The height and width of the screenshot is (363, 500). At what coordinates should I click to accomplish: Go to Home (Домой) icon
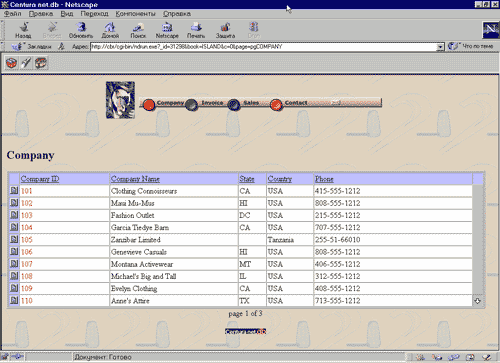tap(110, 30)
